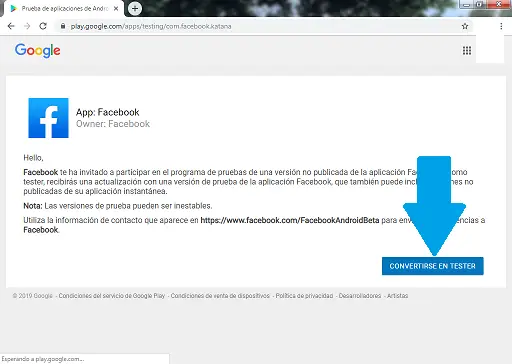
Task: Open the Política de privacidad link
Action: [x=304, y=296]
